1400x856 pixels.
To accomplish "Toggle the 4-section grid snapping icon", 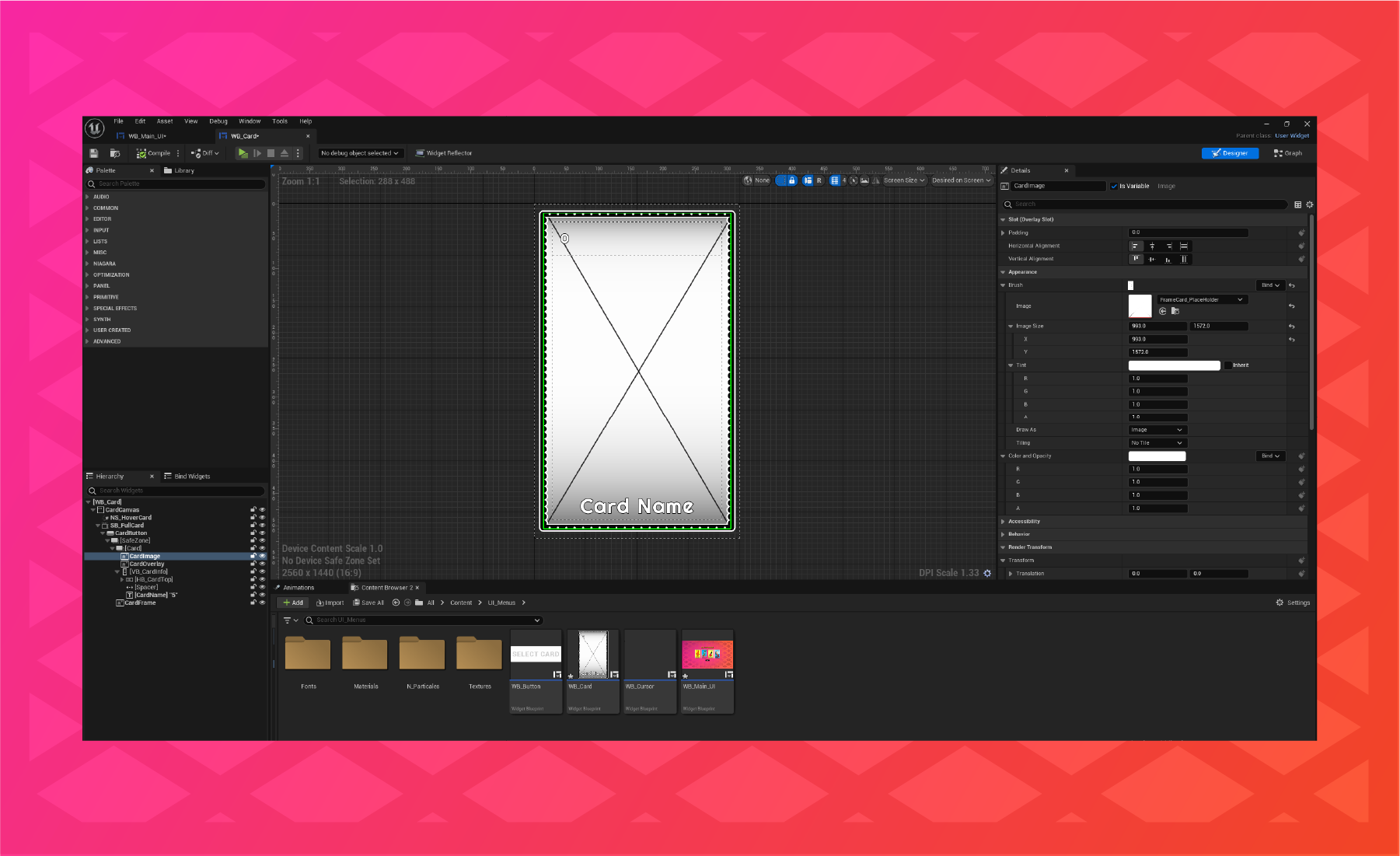I will (x=836, y=180).
